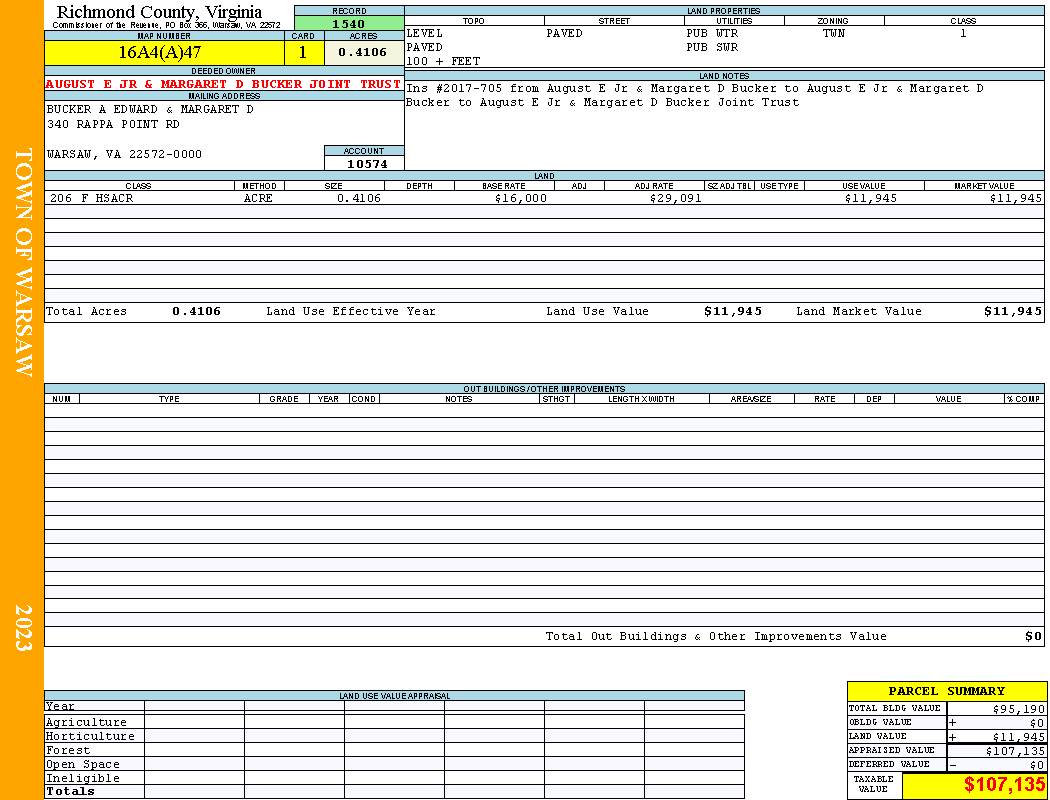
Task: Click the Ineligible row label
Action: pyautogui.click(x=82, y=779)
